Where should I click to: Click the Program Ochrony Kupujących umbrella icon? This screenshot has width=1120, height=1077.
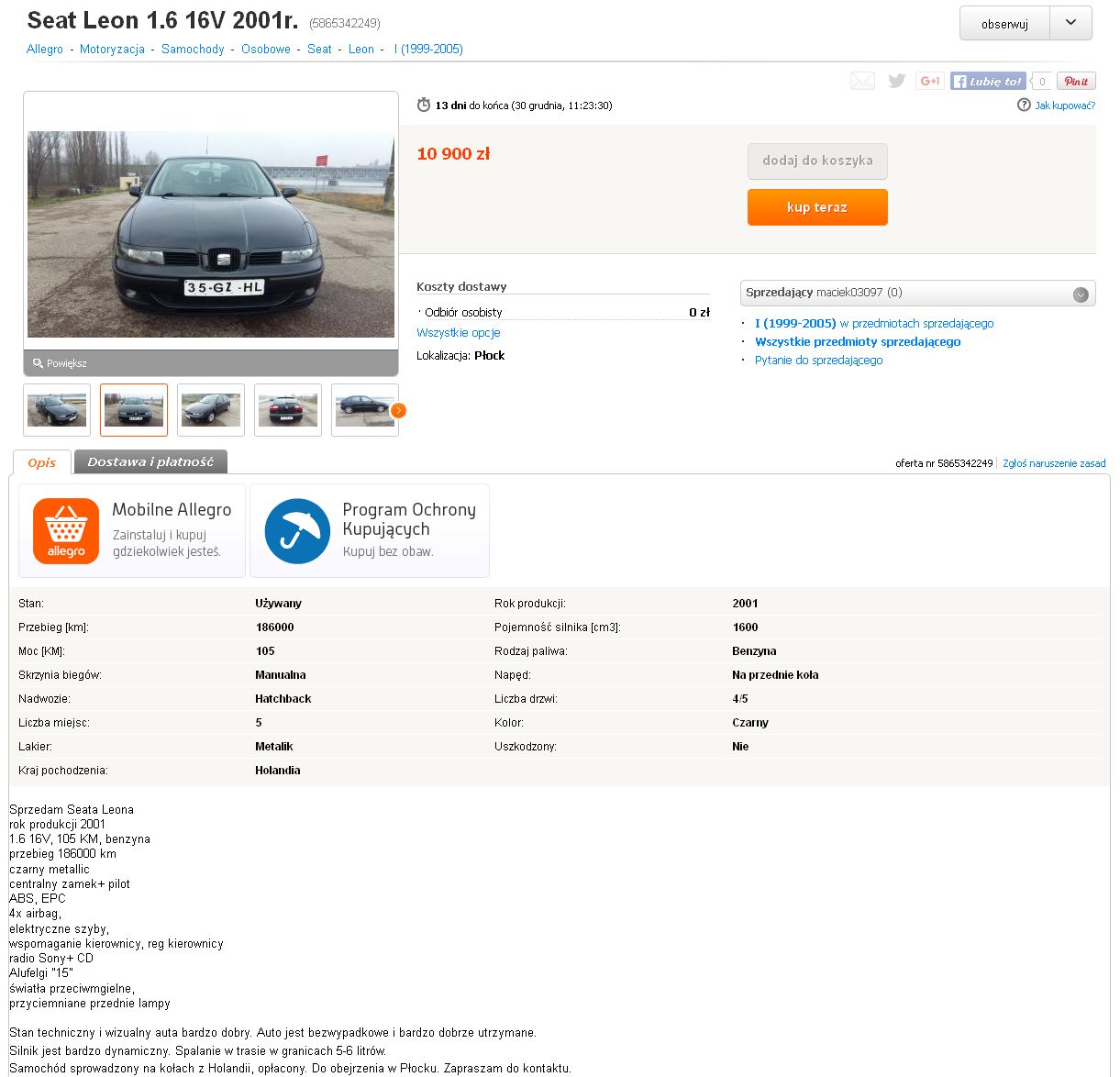tap(297, 531)
